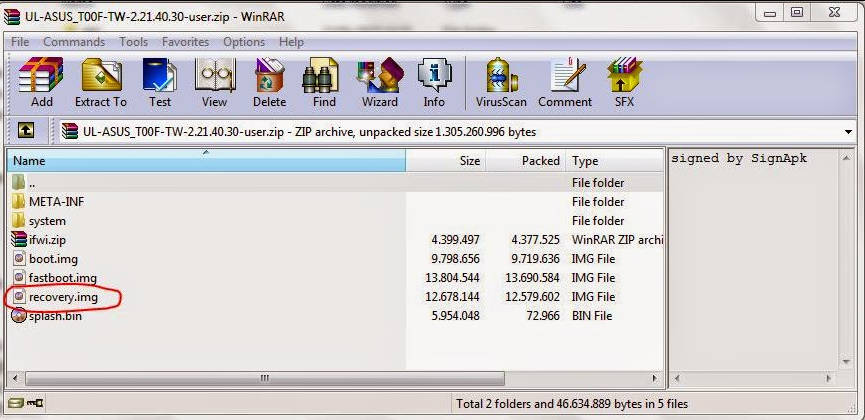This screenshot has width=865, height=420.
Task: Click the boot.img file icon
Action: pos(19,258)
